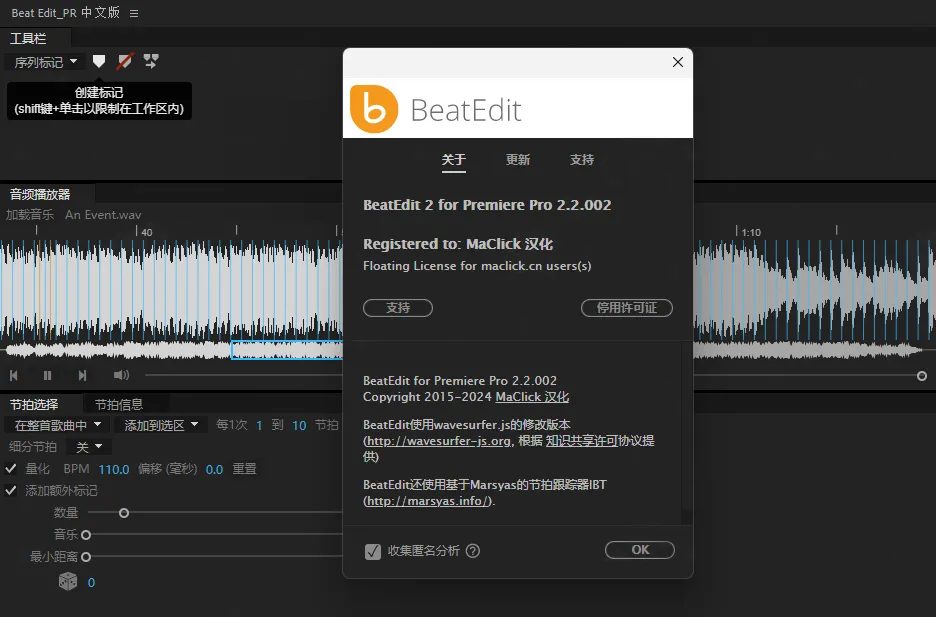Image resolution: width=936 pixels, height=617 pixels.
Task: Click the create markers icon
Action: coord(99,62)
